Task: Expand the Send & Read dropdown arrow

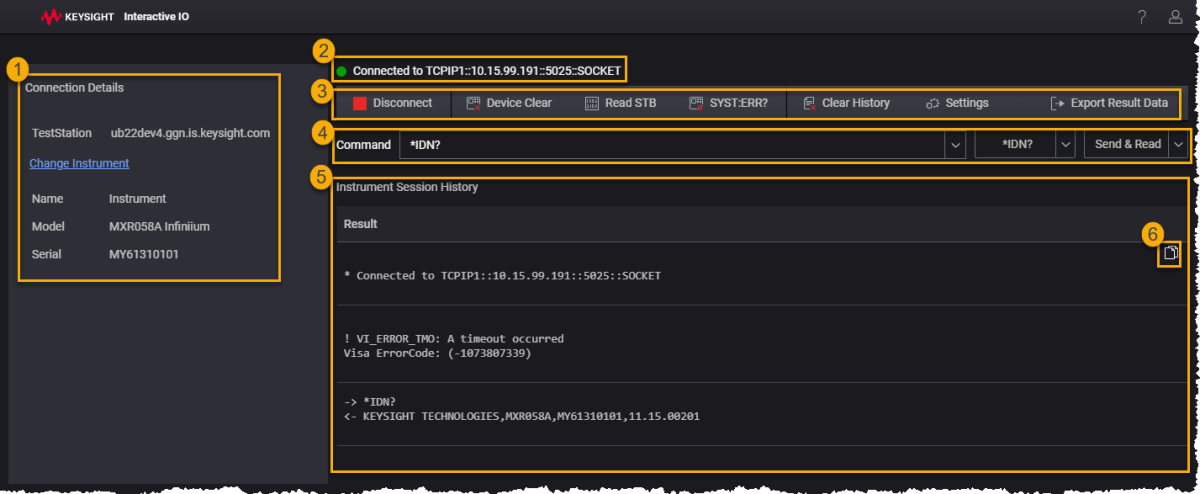Action: click(1178, 145)
